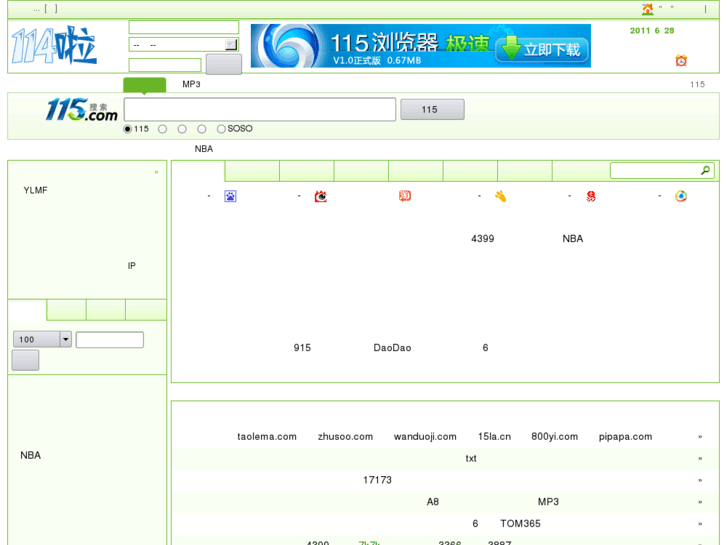Expand the taolema.com row with arrow
The image size is (727, 545).
(700, 437)
